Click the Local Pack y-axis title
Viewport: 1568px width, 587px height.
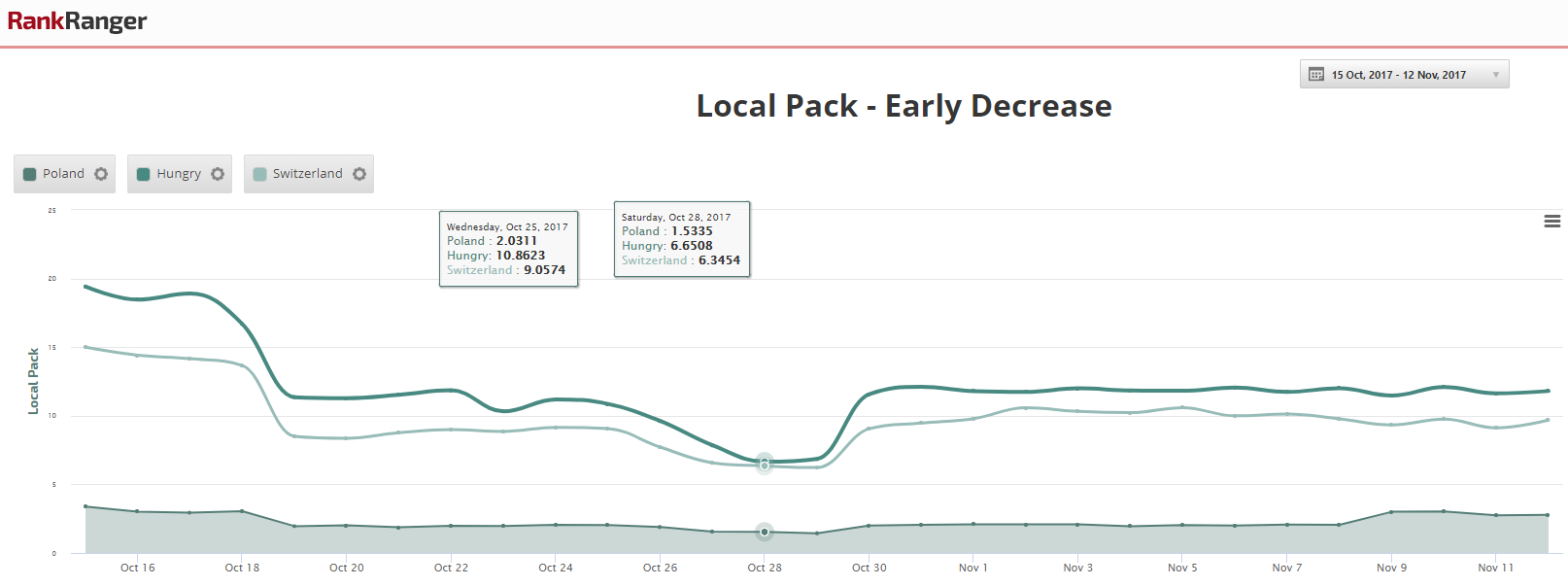(x=33, y=381)
